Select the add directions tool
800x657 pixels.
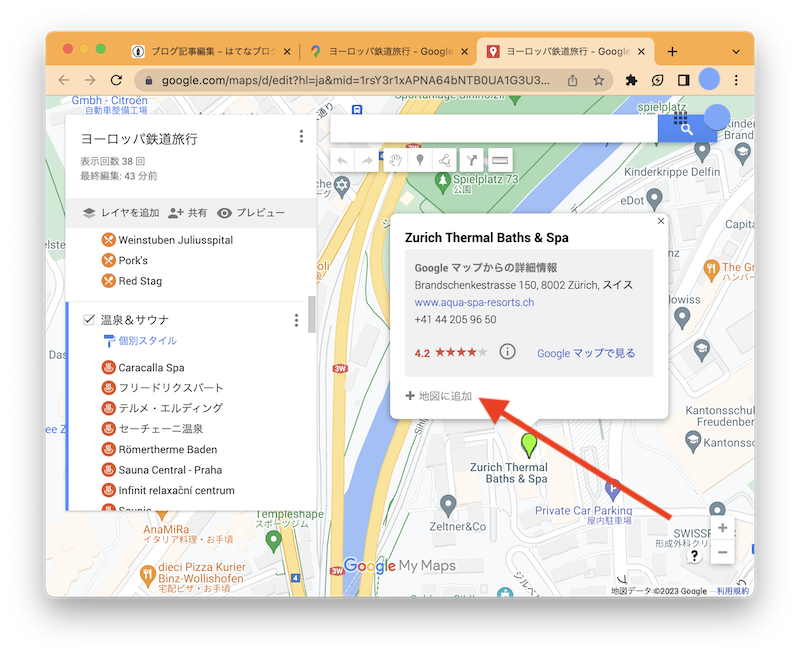coord(472,161)
